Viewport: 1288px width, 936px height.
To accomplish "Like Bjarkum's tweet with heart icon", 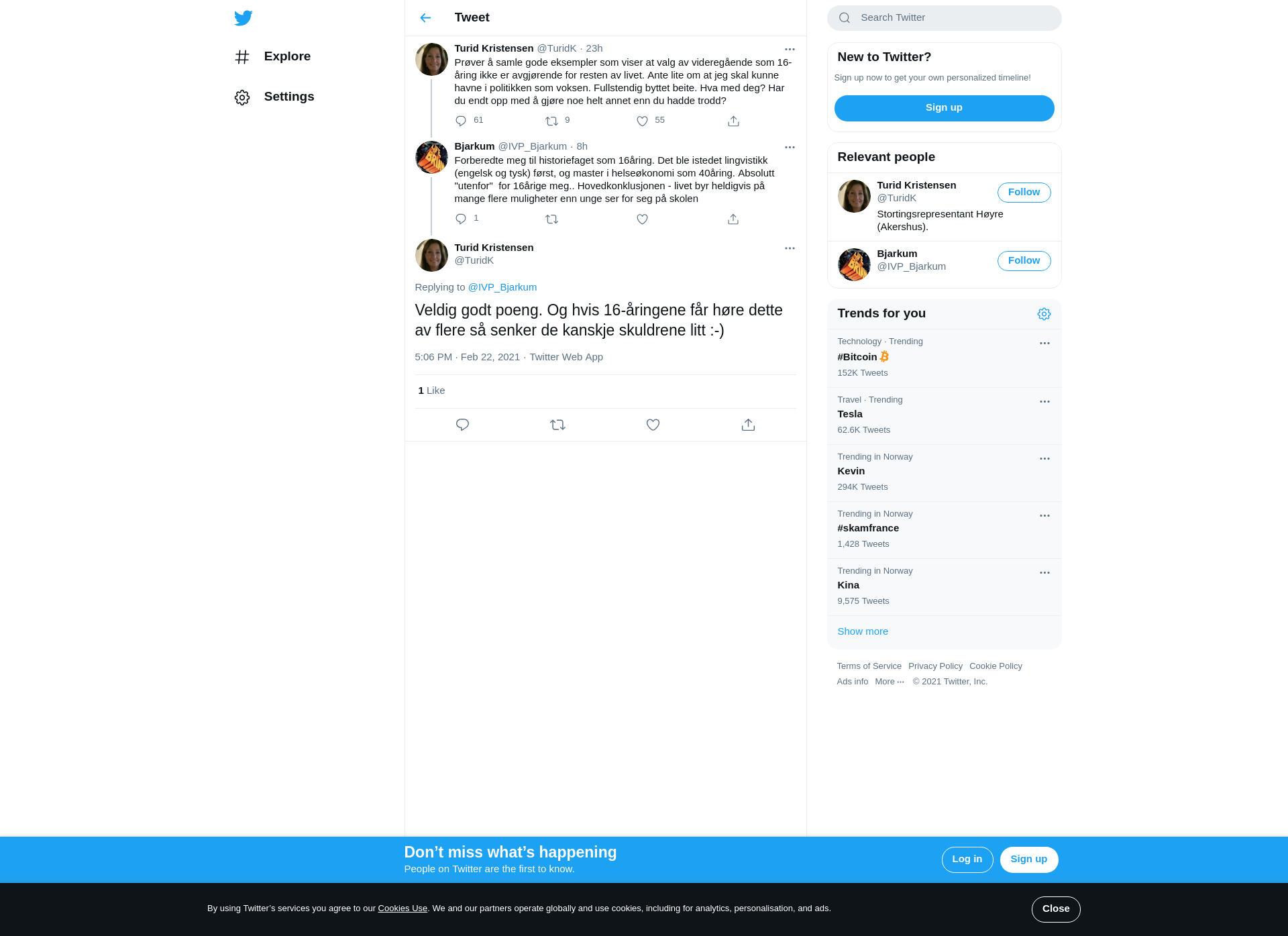I will pyautogui.click(x=642, y=219).
